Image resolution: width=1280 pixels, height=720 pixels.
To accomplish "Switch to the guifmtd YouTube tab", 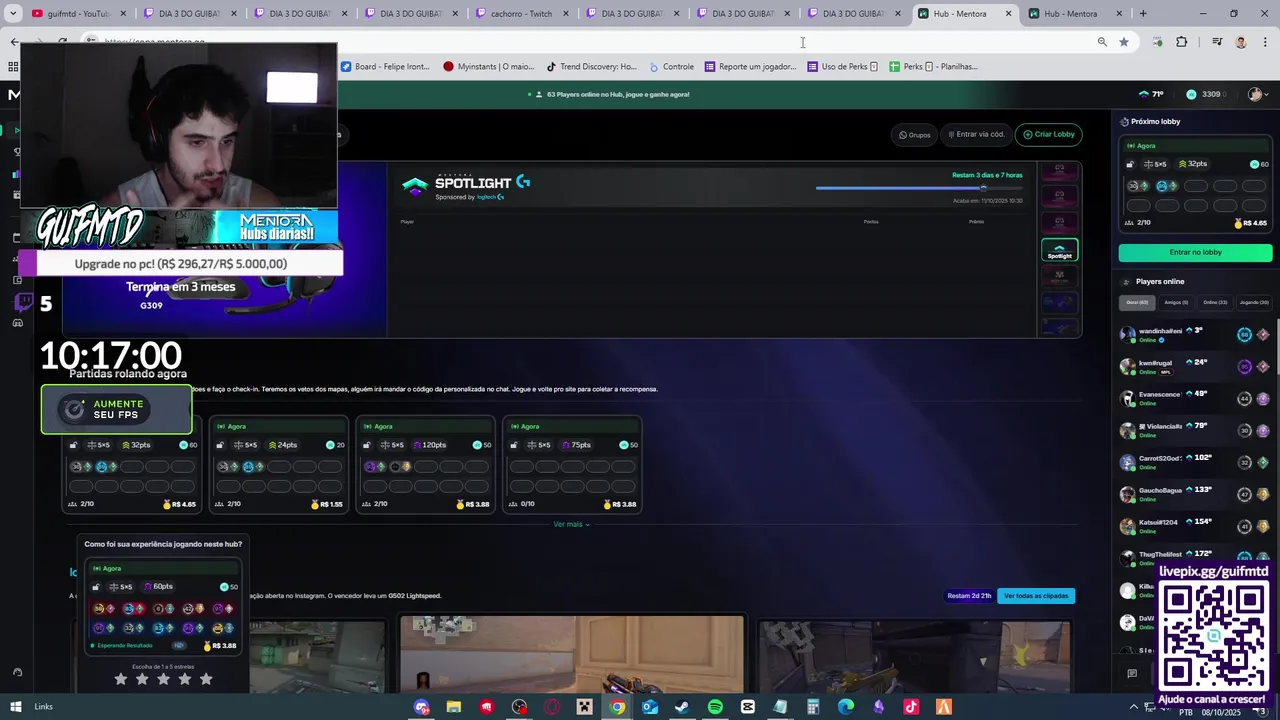I will (78, 14).
